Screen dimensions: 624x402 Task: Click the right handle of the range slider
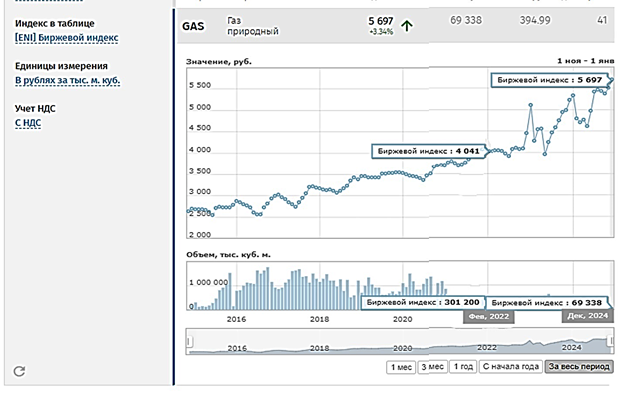[612, 343]
